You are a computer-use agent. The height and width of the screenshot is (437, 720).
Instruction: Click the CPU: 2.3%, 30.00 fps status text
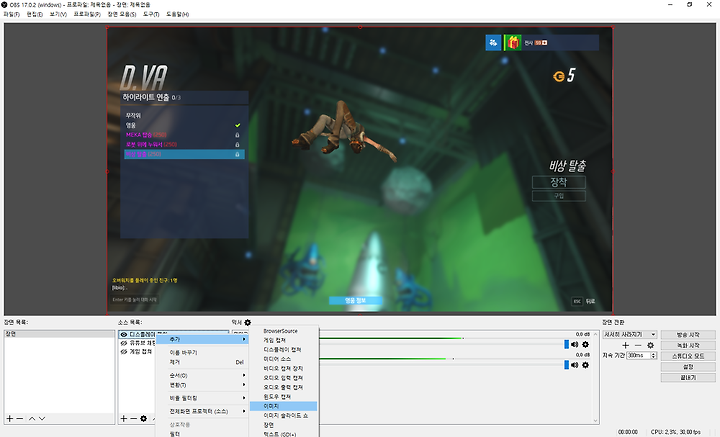675,432
